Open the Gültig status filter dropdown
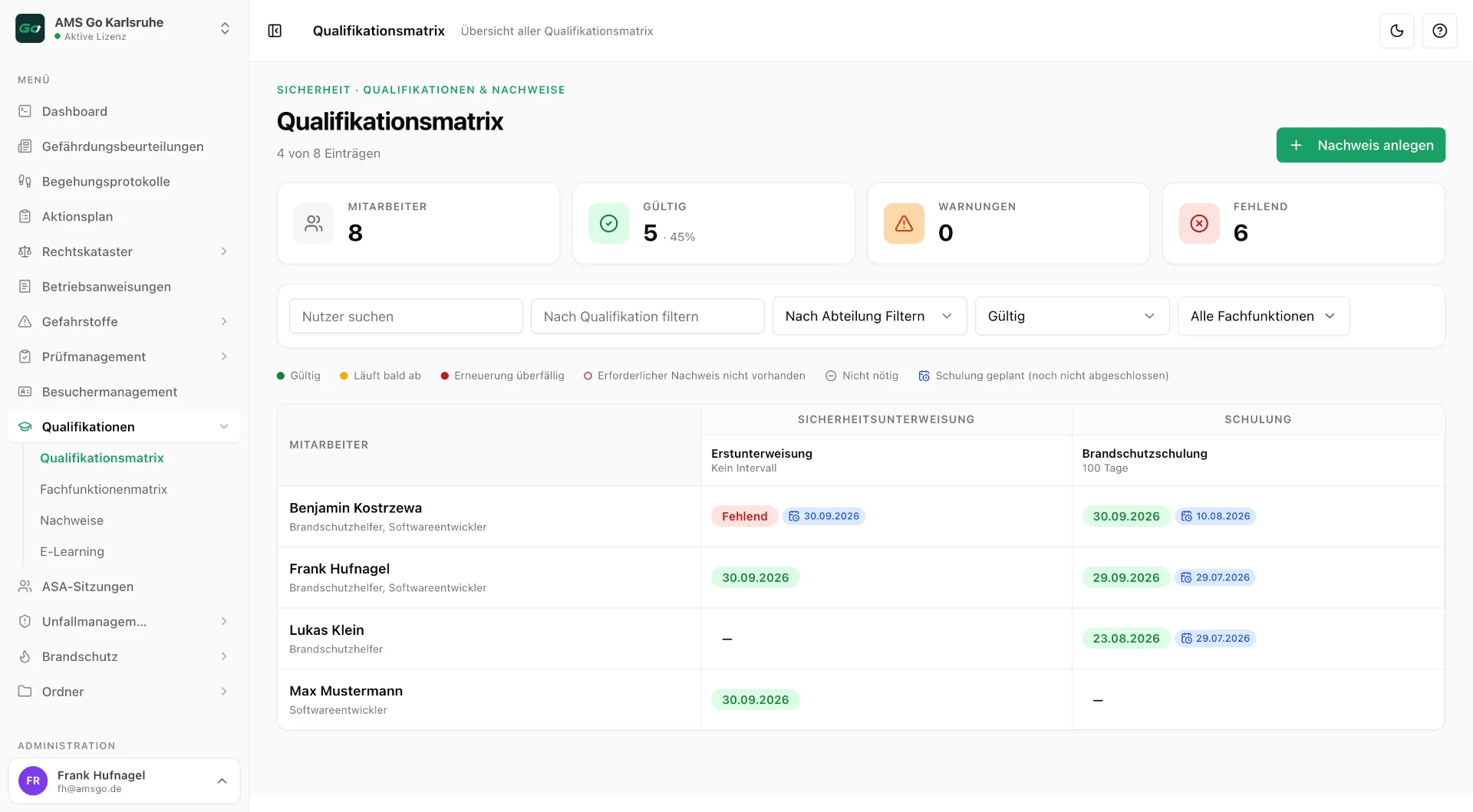The height and width of the screenshot is (812, 1473). pos(1072,316)
